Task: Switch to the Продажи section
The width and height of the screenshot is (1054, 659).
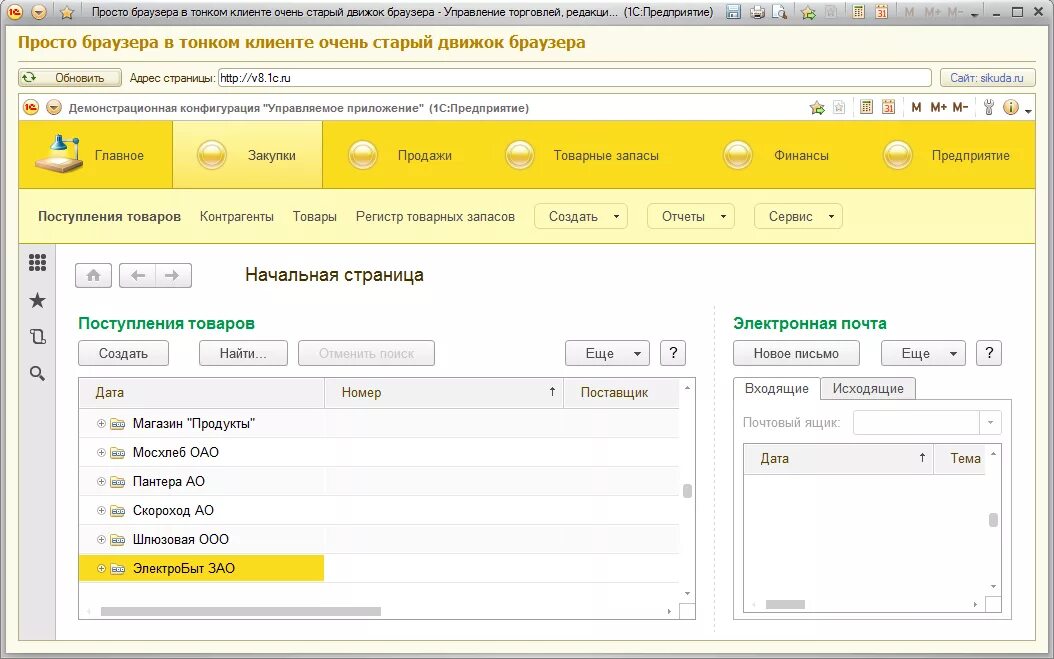Action: 401,155
